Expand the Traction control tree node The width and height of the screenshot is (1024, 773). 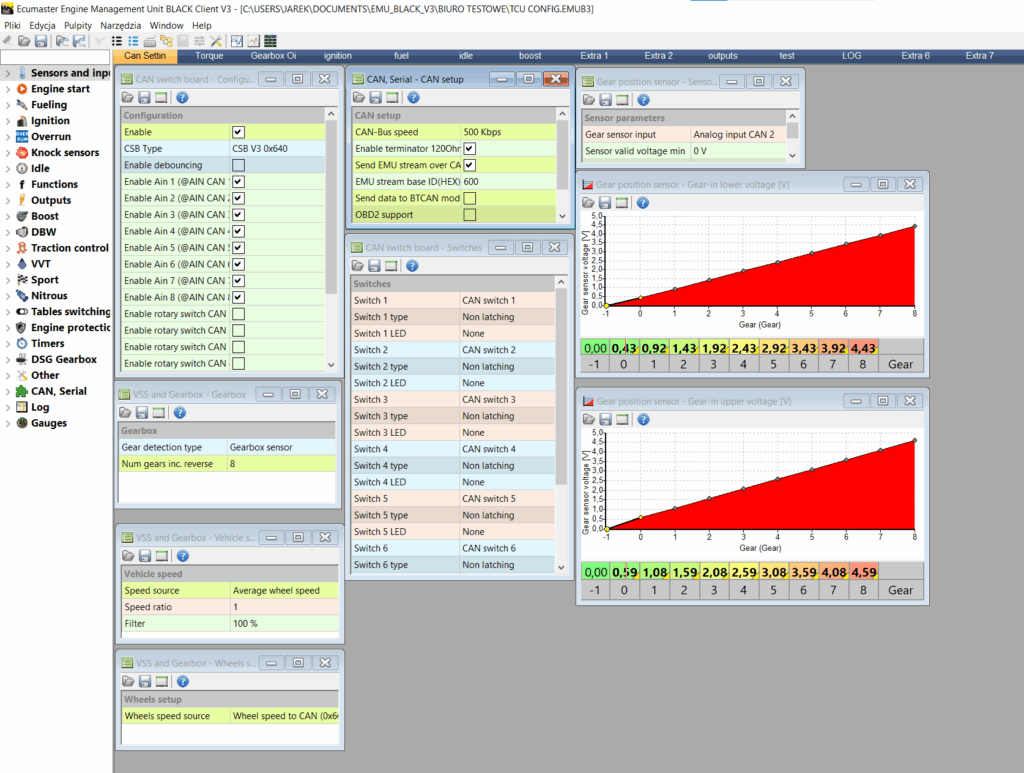8,248
